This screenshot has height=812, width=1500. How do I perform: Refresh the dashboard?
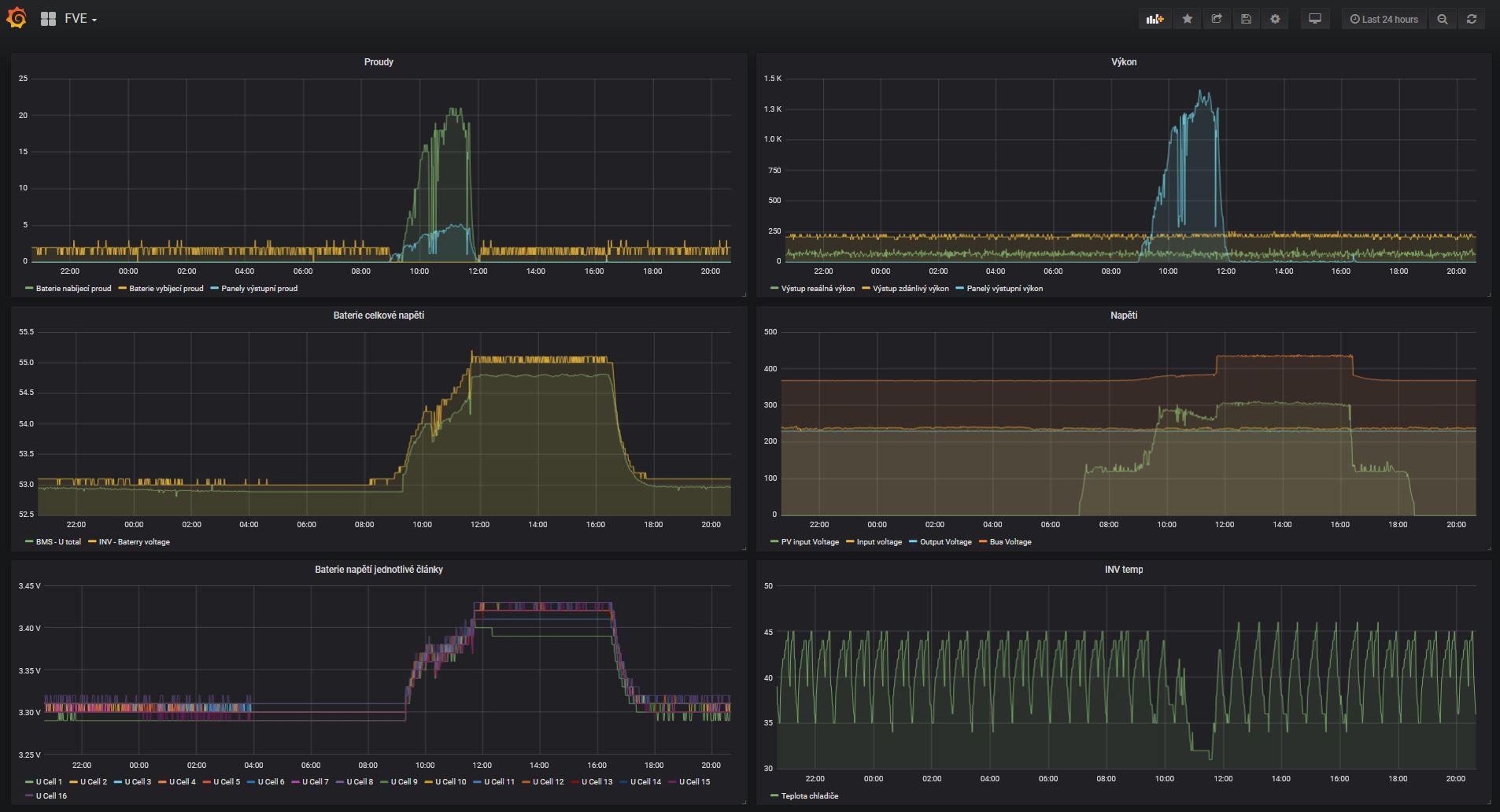(1471, 19)
